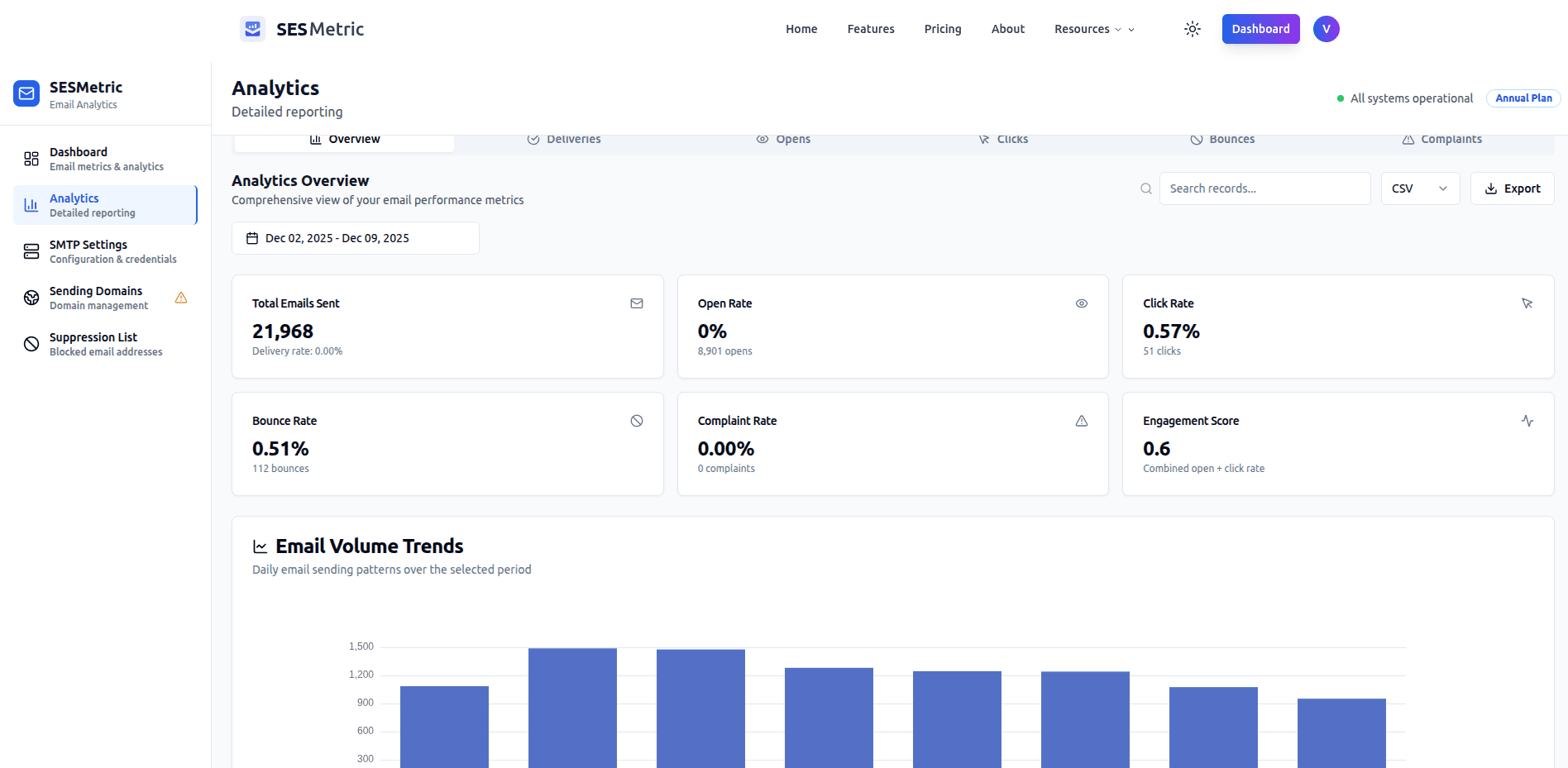Click inside the Search records field
Screen dimensions: 1568x768
tap(1264, 188)
